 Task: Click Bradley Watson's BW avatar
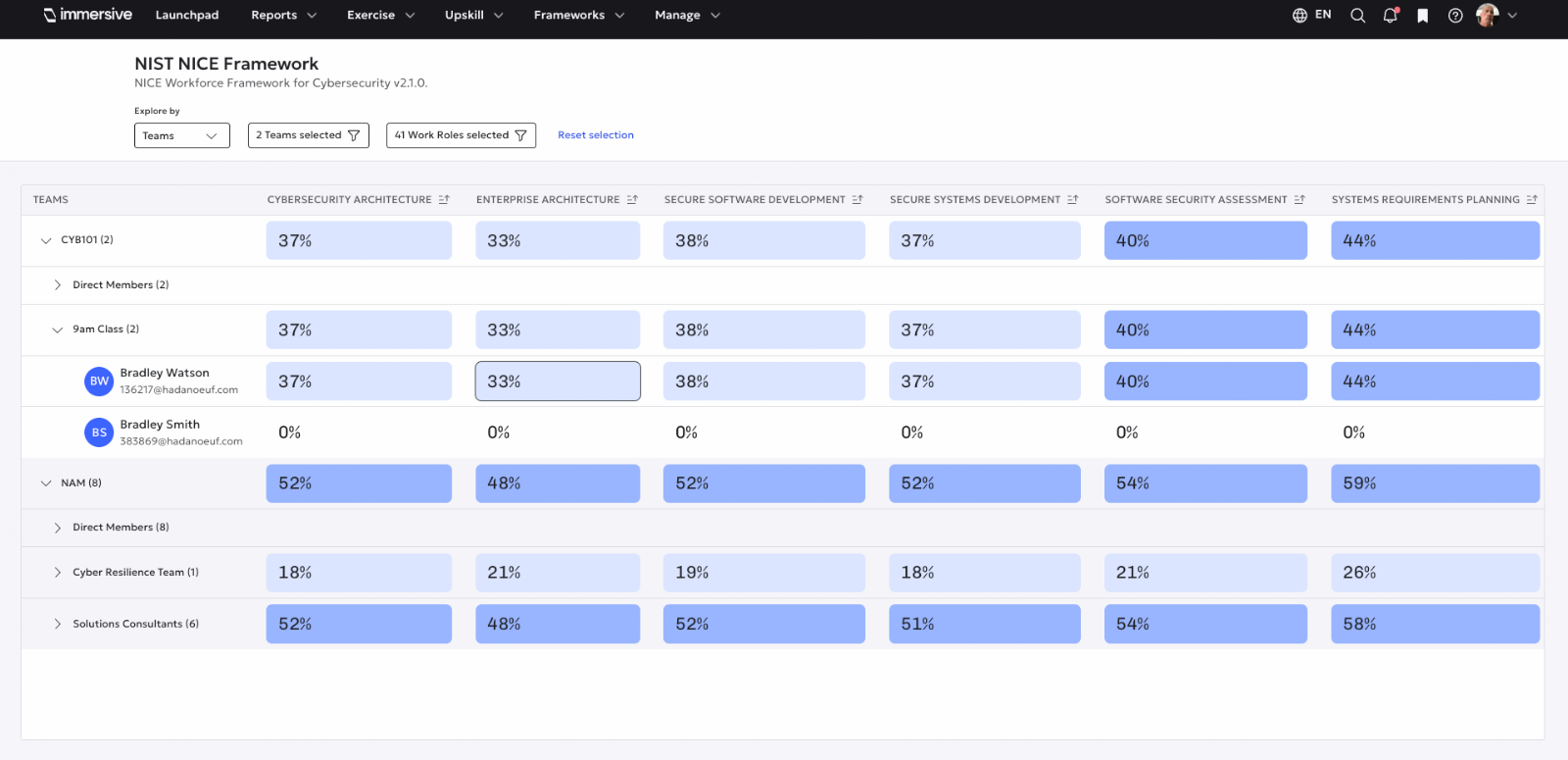pos(99,381)
